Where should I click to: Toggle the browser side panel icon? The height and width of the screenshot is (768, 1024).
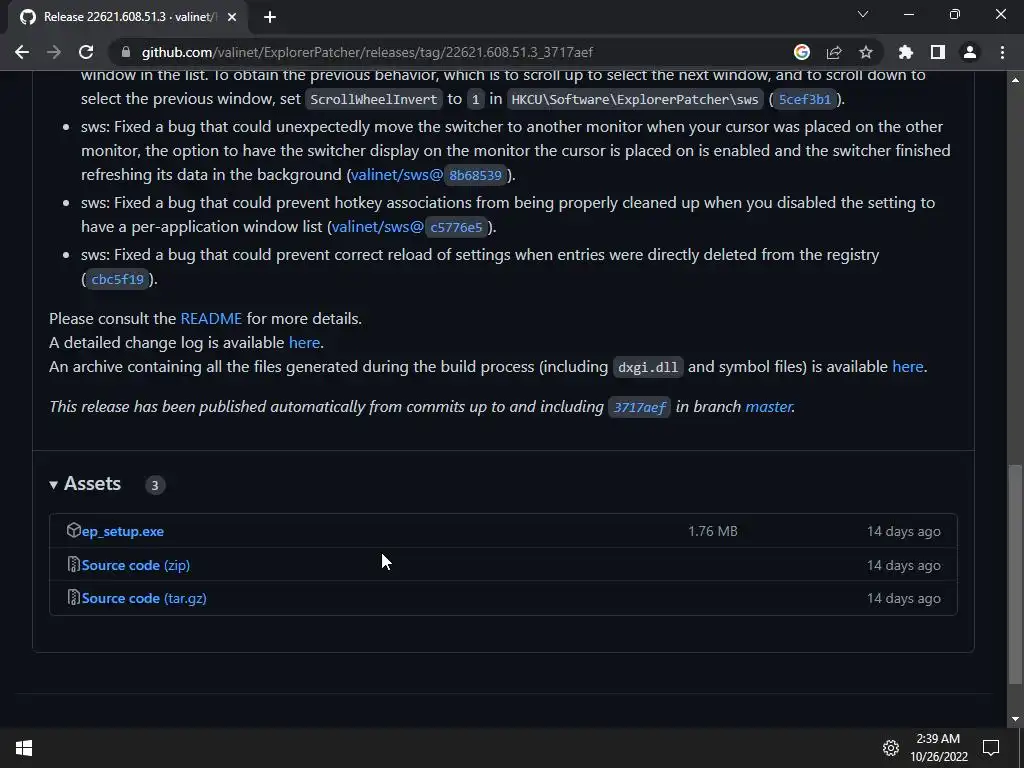[x=938, y=52]
